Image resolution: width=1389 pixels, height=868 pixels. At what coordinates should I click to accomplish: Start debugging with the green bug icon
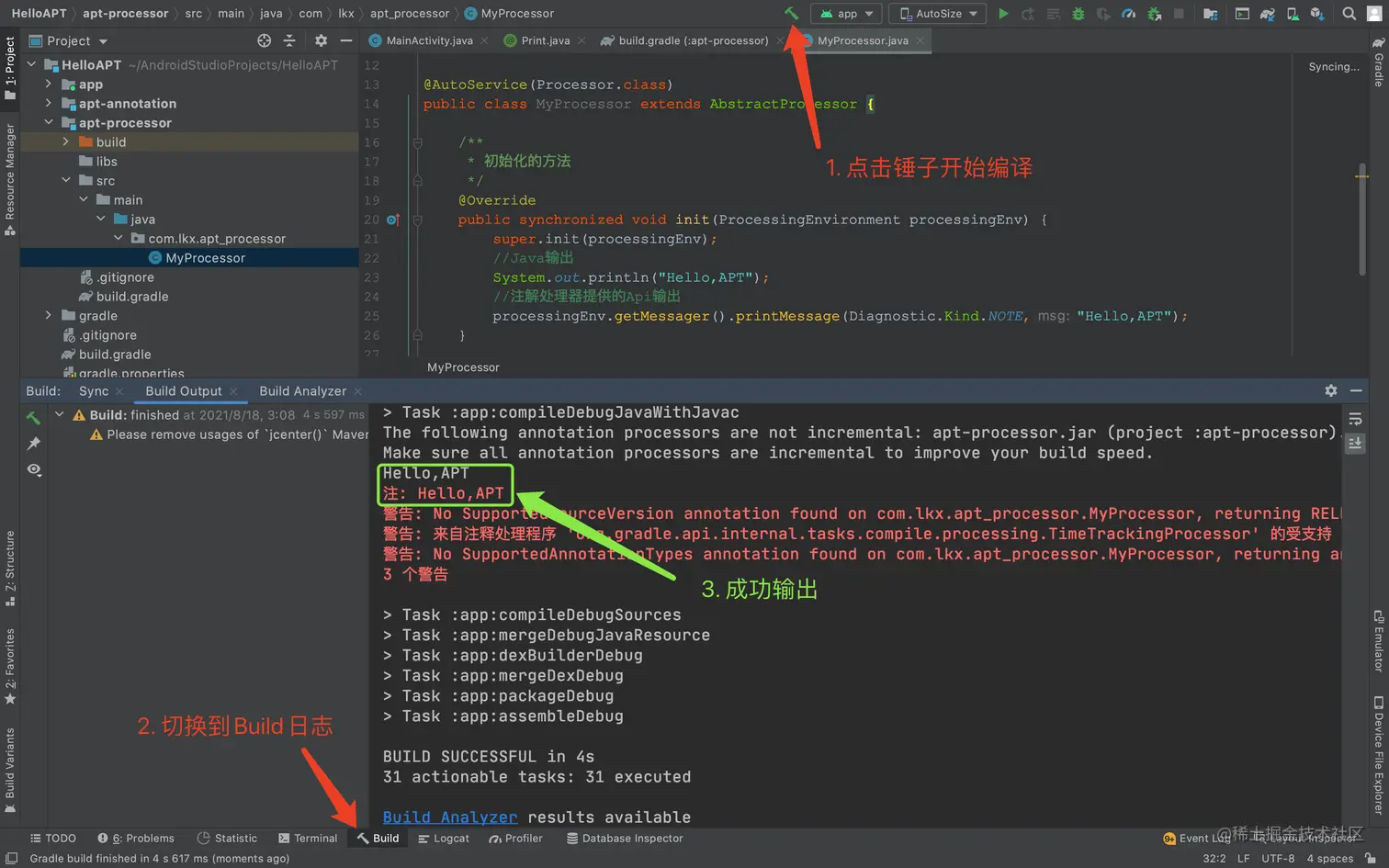pos(1078,14)
